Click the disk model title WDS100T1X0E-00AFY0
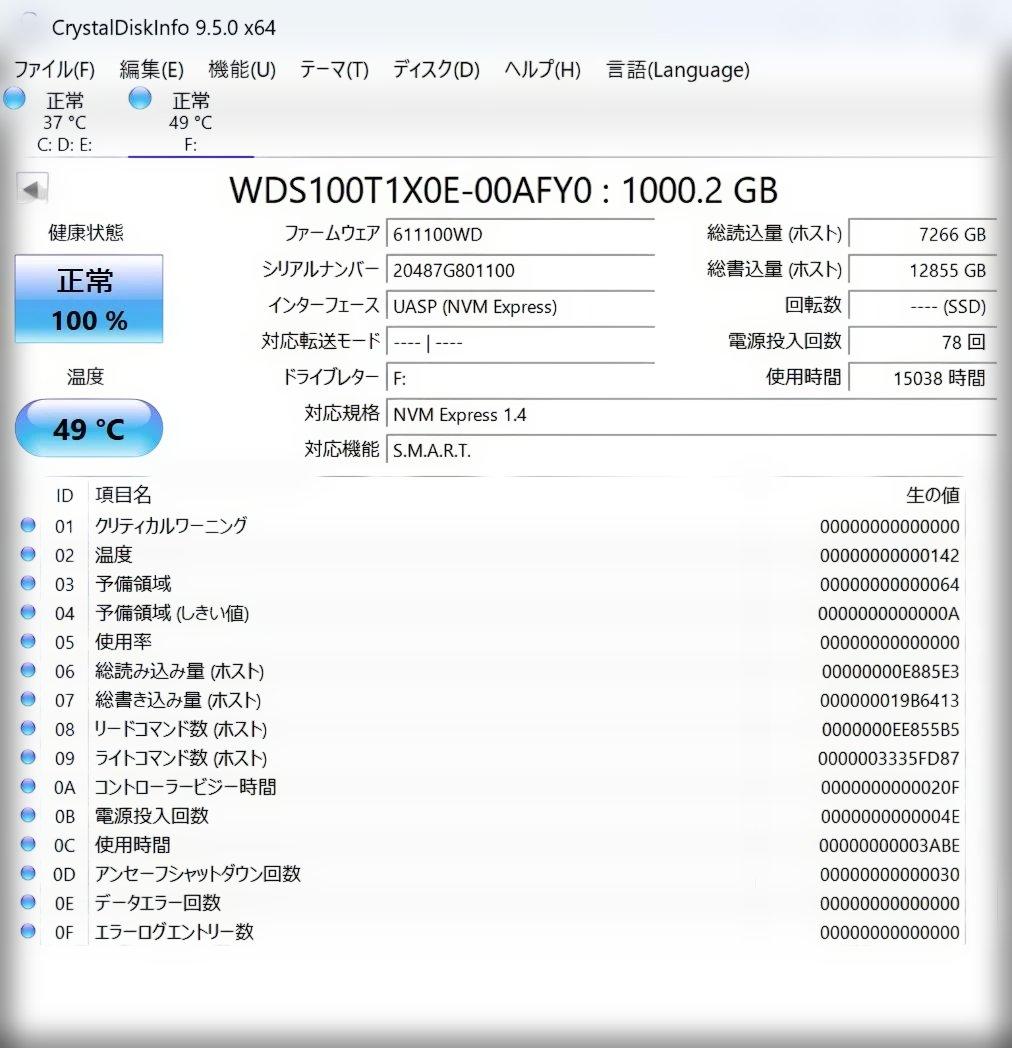This screenshot has width=1012, height=1048. (x=410, y=190)
